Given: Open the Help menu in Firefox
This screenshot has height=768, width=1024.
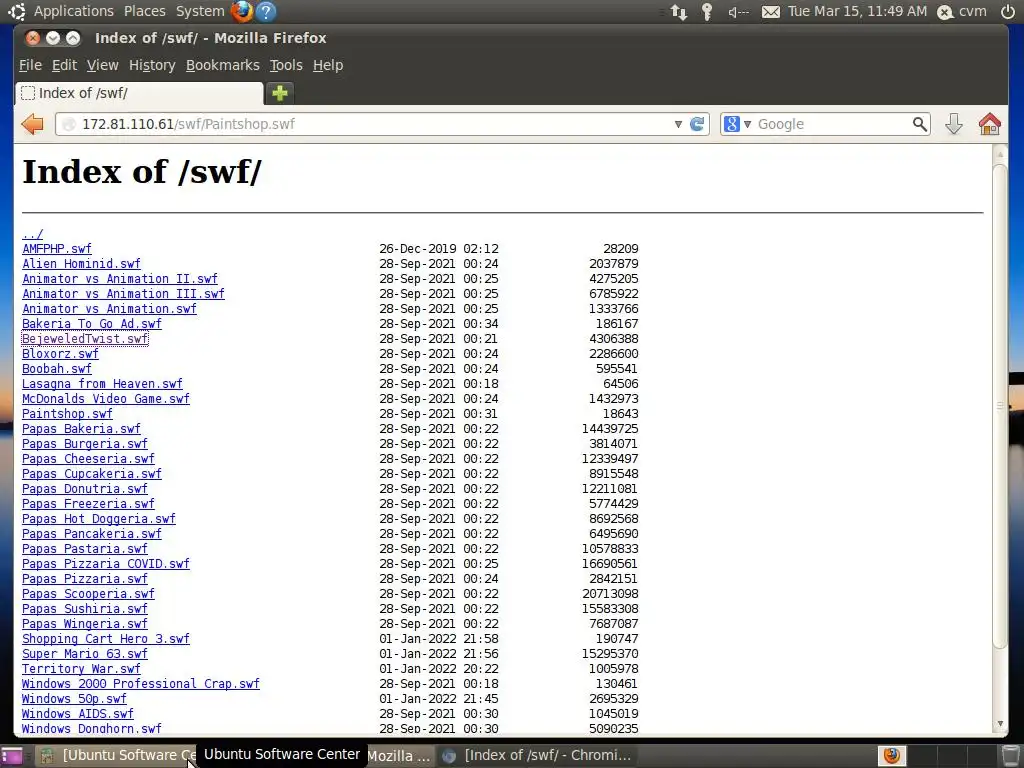Looking at the screenshot, I should 328,65.
